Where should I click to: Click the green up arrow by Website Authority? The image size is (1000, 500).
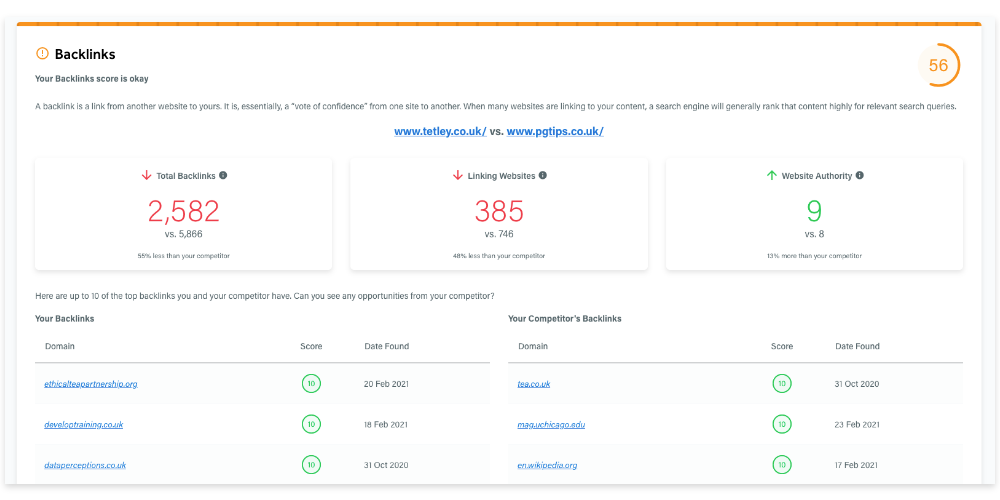[x=772, y=175]
